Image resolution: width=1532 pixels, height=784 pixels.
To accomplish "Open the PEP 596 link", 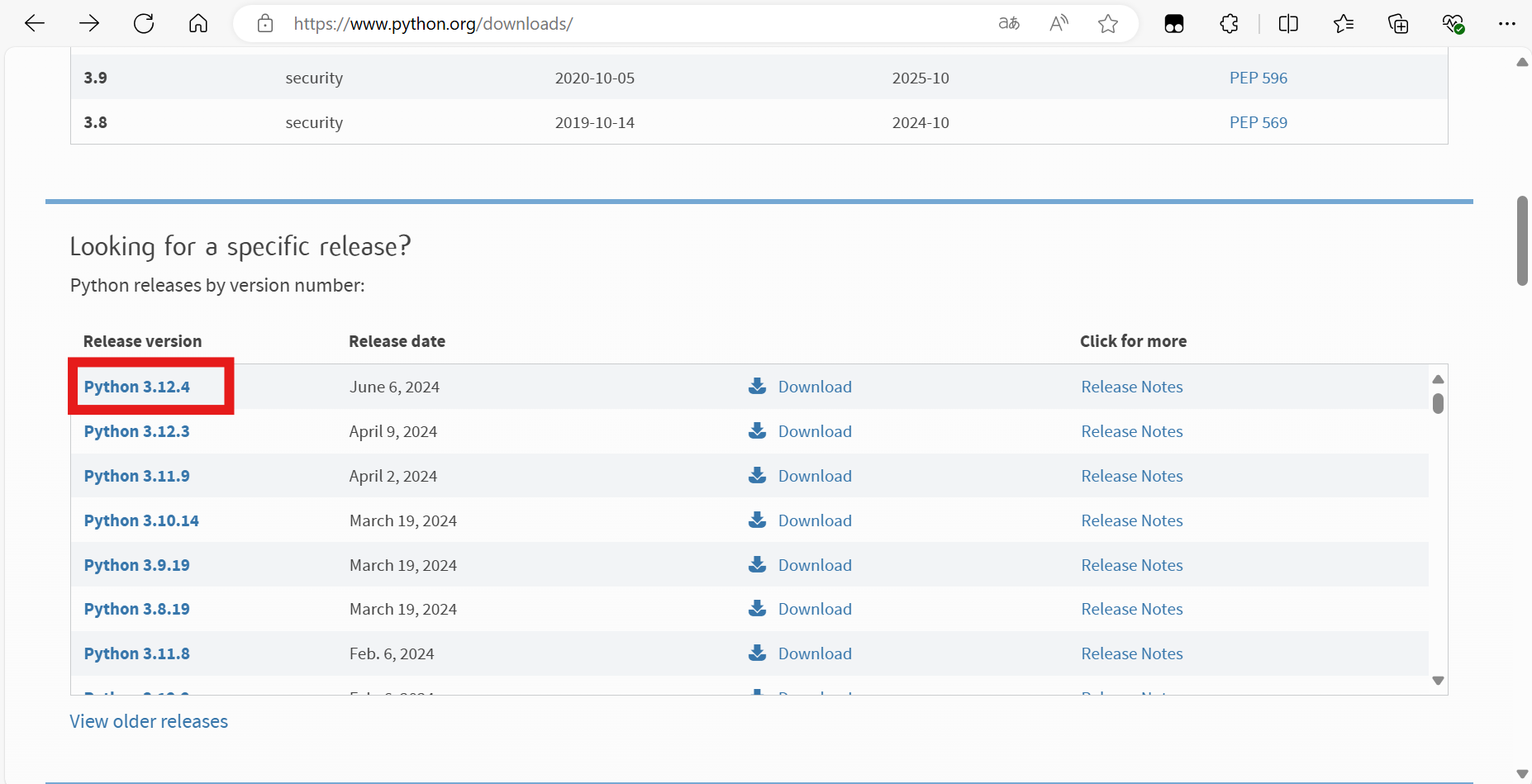I will click(1258, 78).
